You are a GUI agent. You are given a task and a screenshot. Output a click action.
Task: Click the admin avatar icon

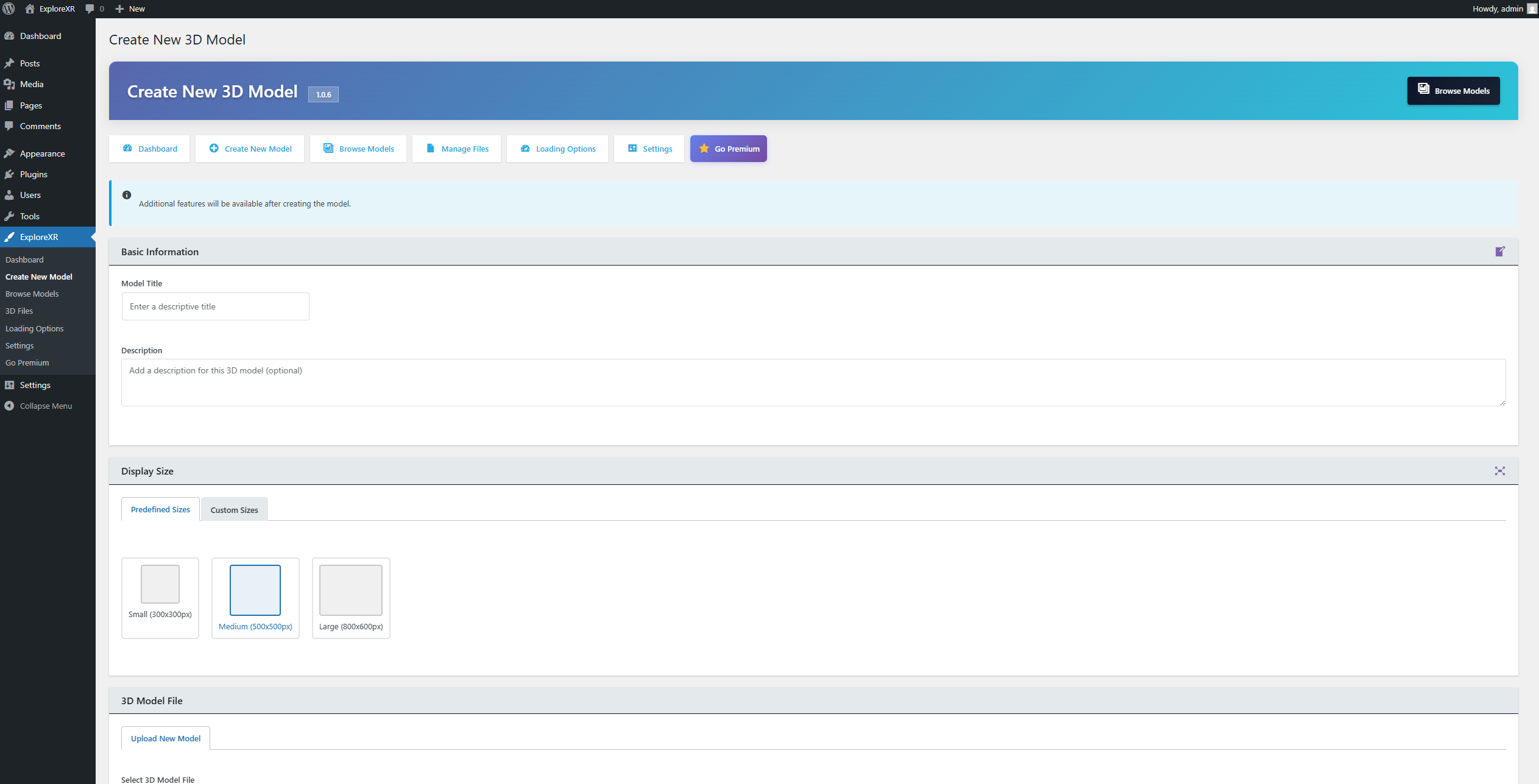(x=1532, y=9)
